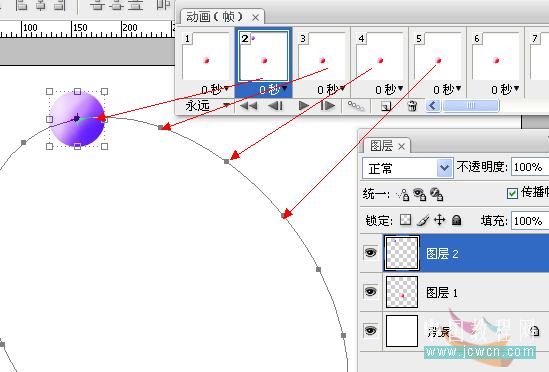This screenshot has height=372, width=549.
Task: Delete selected frame with trash icon
Action: coord(412,106)
